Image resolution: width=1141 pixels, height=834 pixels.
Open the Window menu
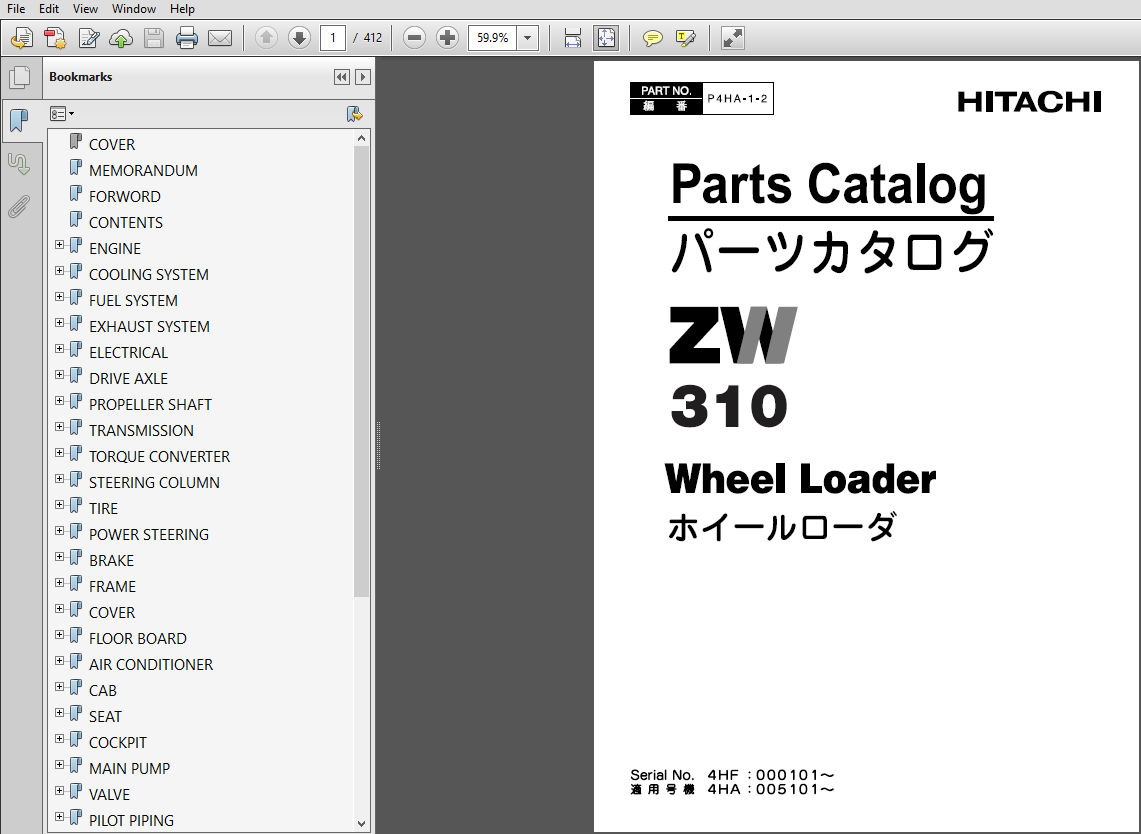pos(134,9)
